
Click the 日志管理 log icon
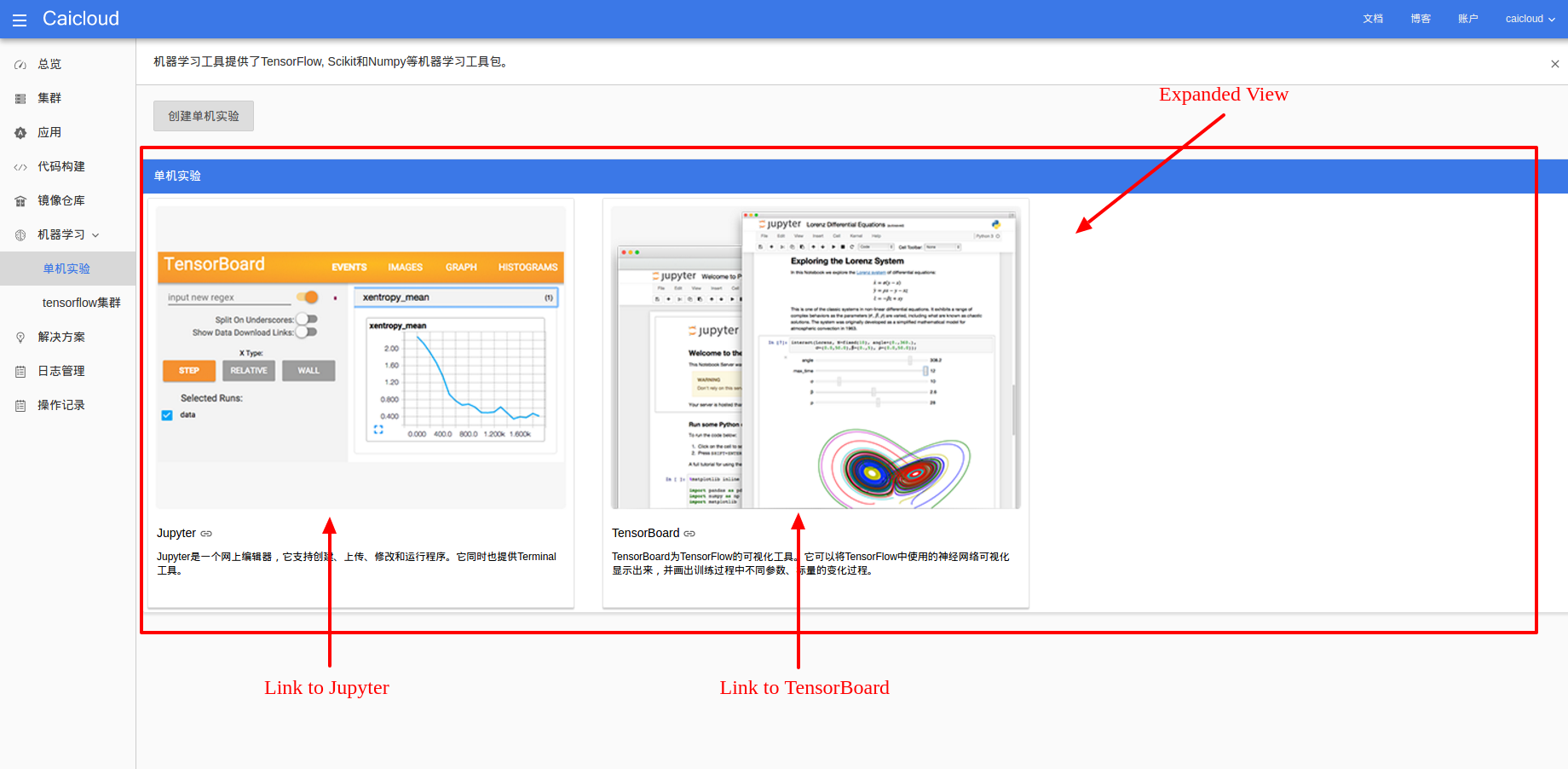tap(20, 372)
